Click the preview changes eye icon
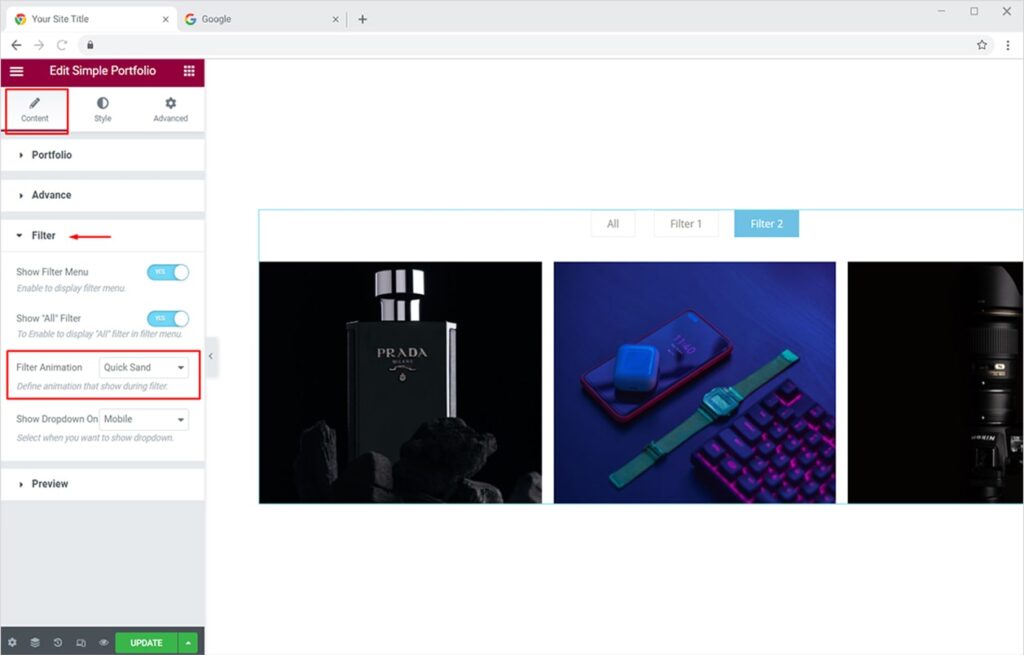The height and width of the screenshot is (655, 1024). click(x=104, y=642)
